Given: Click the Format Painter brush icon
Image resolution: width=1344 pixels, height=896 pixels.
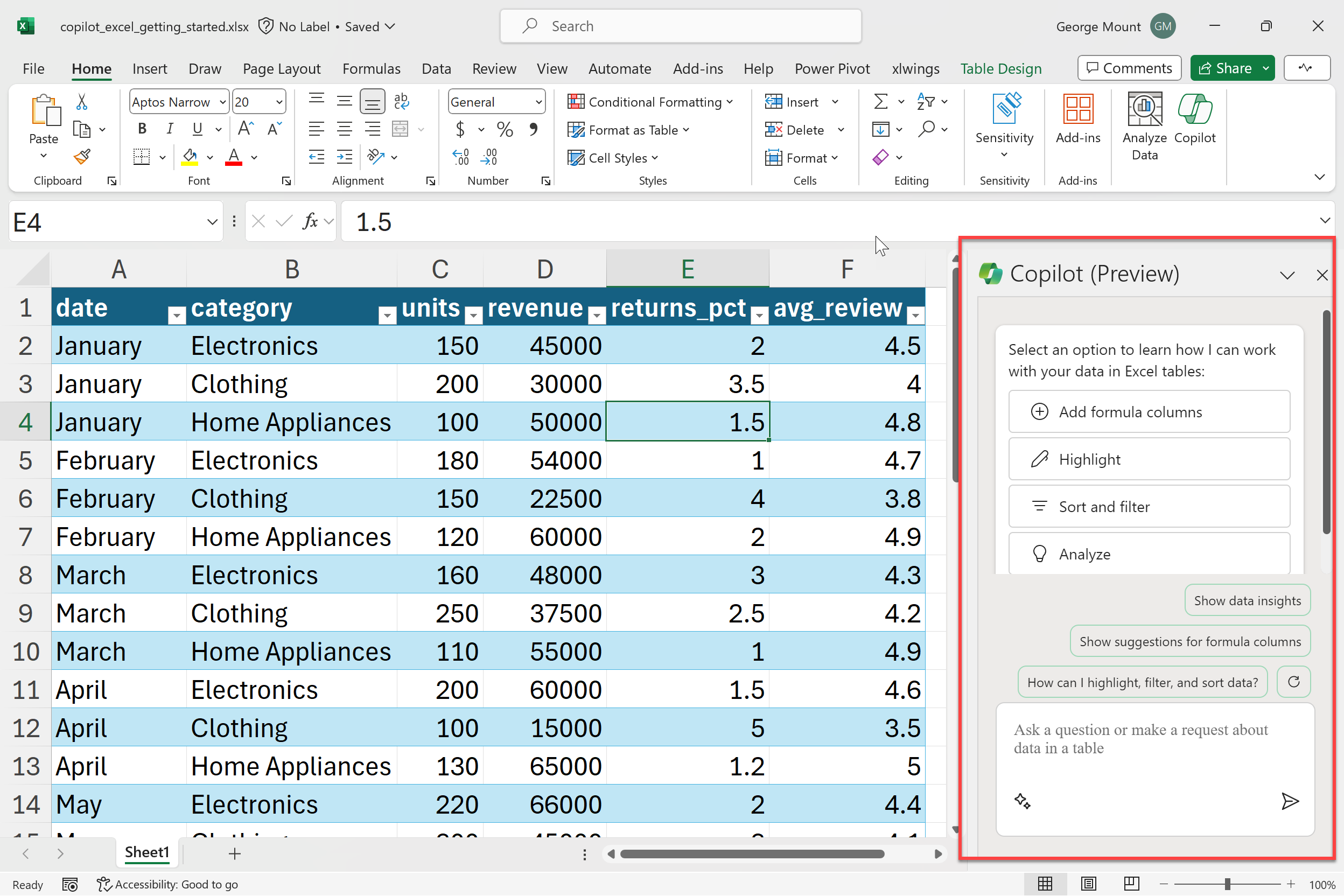Looking at the screenshot, I should click(x=82, y=157).
